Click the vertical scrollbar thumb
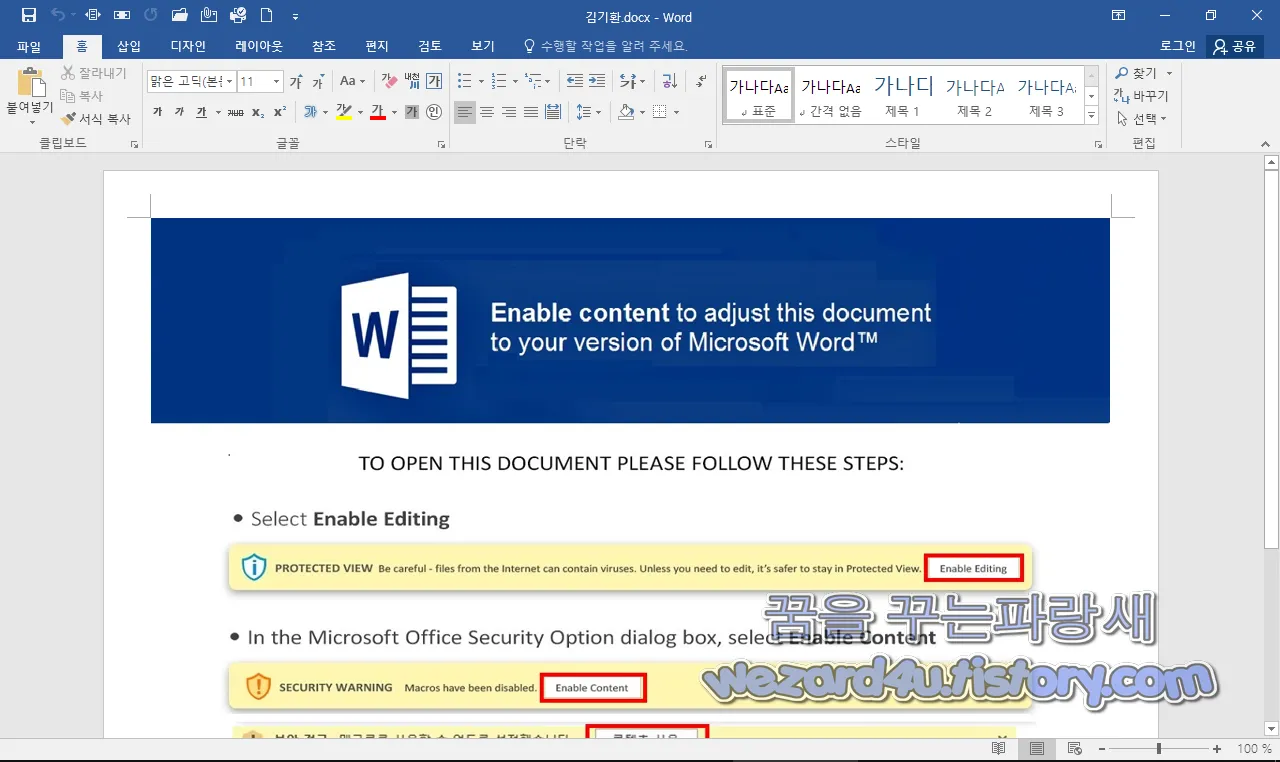The height and width of the screenshot is (762, 1280). 1271,360
